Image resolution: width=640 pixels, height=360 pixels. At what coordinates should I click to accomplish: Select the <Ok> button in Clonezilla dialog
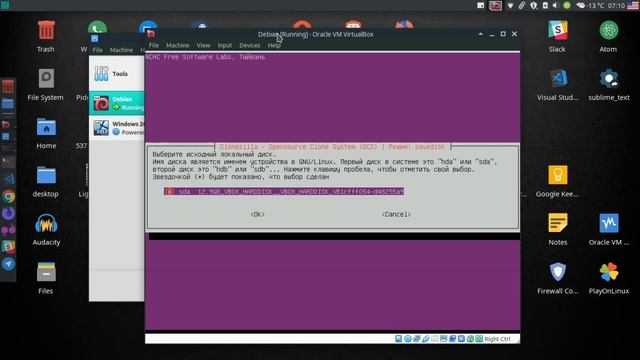point(258,214)
